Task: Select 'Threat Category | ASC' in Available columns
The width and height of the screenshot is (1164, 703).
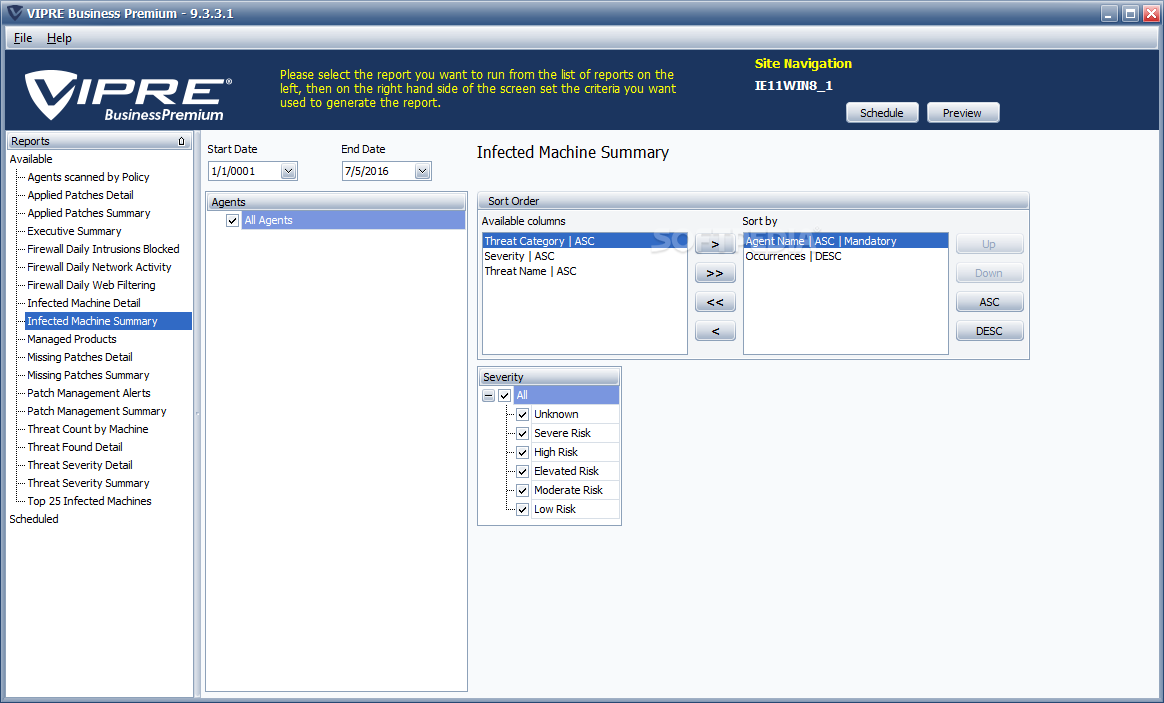Action: [x=585, y=241]
